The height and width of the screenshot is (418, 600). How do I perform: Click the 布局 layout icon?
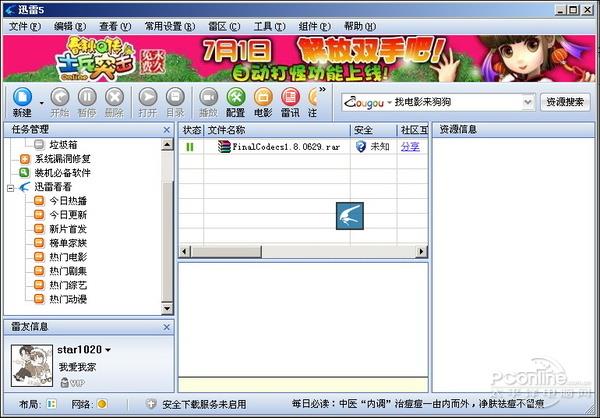click(x=51, y=404)
